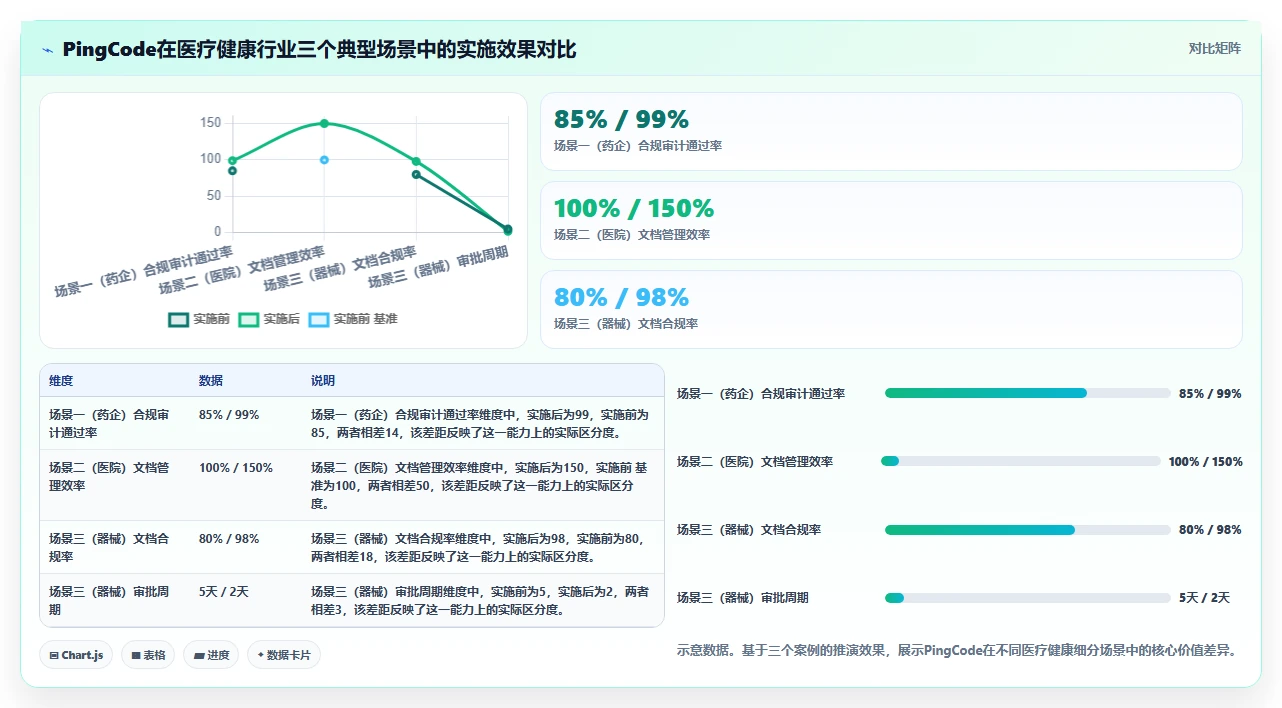Click the 数据 column header
The height and width of the screenshot is (708, 1282).
(x=211, y=381)
